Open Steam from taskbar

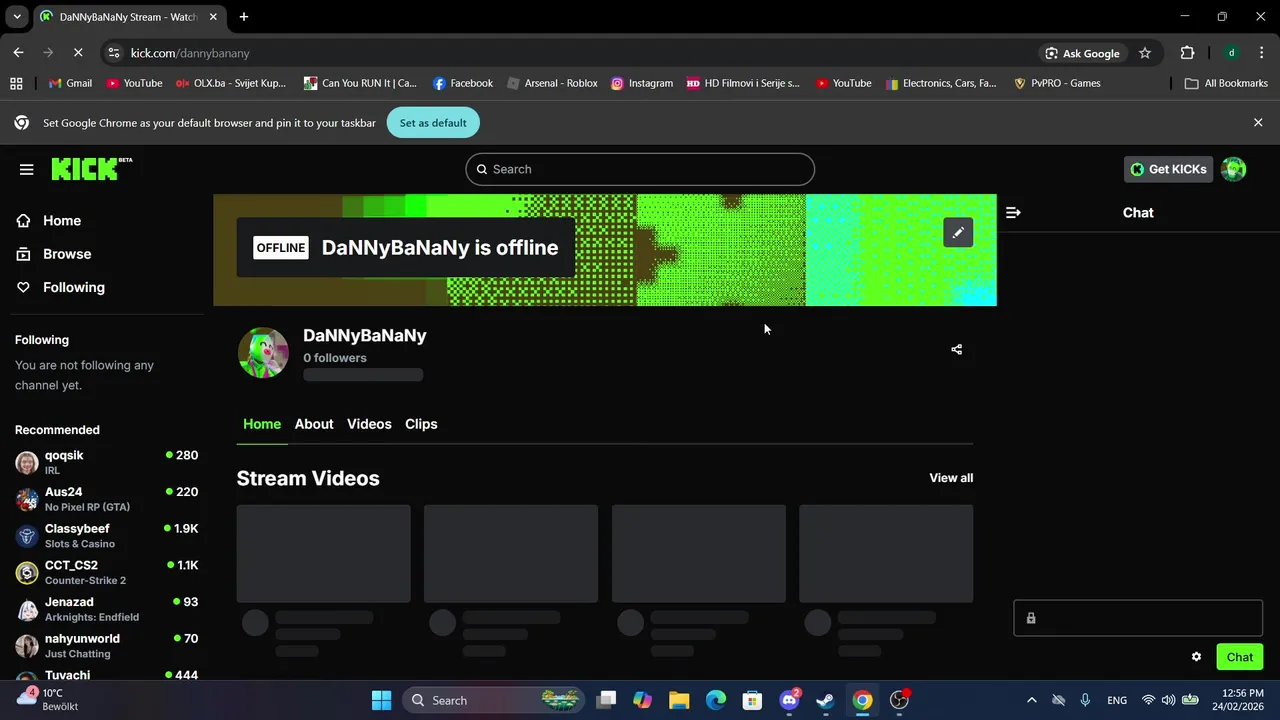click(x=825, y=700)
